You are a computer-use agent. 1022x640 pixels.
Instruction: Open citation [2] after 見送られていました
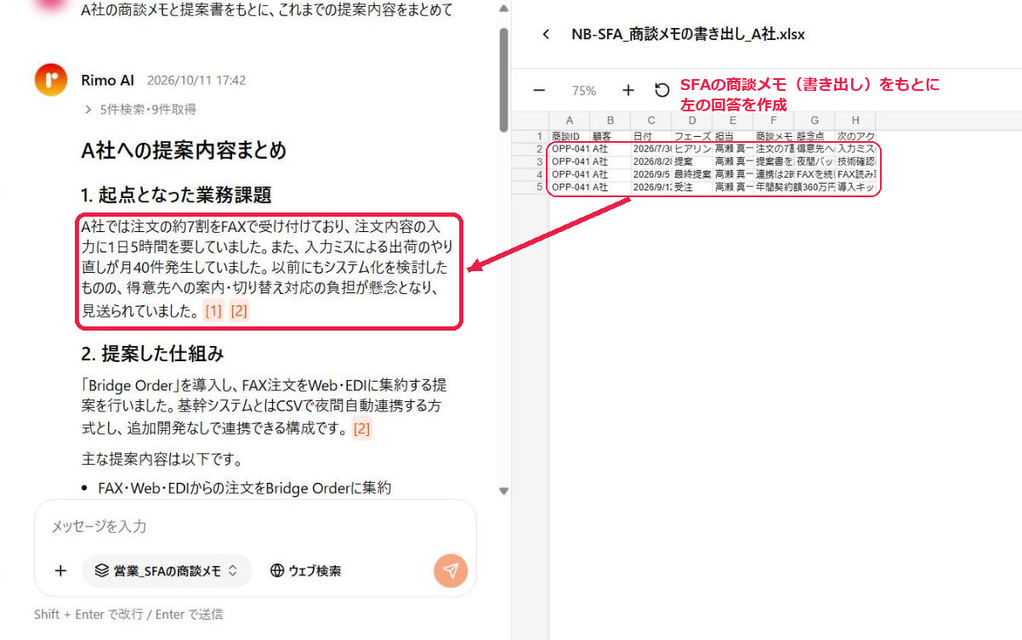239,311
